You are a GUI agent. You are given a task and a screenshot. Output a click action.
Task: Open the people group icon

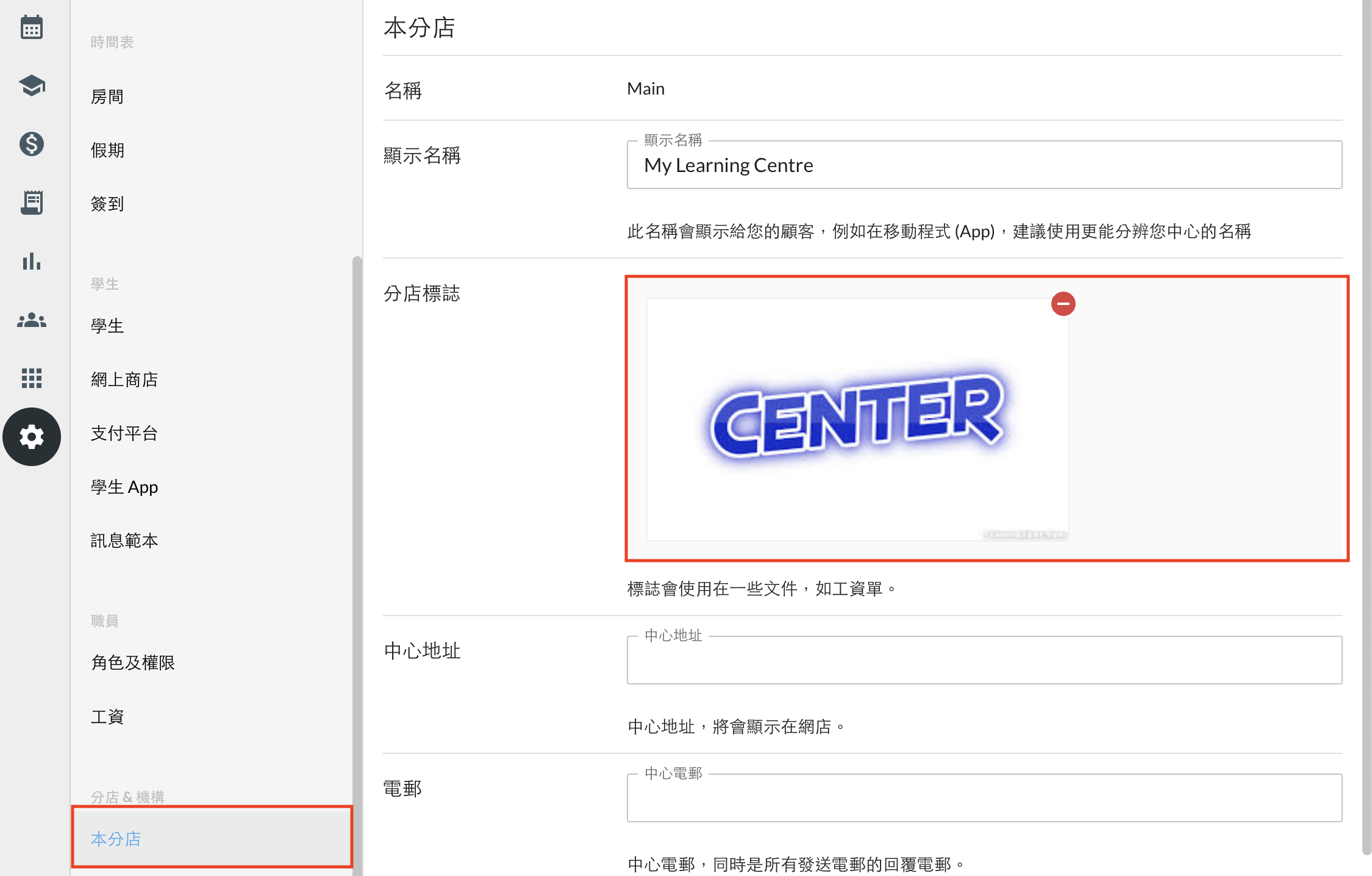[x=32, y=320]
